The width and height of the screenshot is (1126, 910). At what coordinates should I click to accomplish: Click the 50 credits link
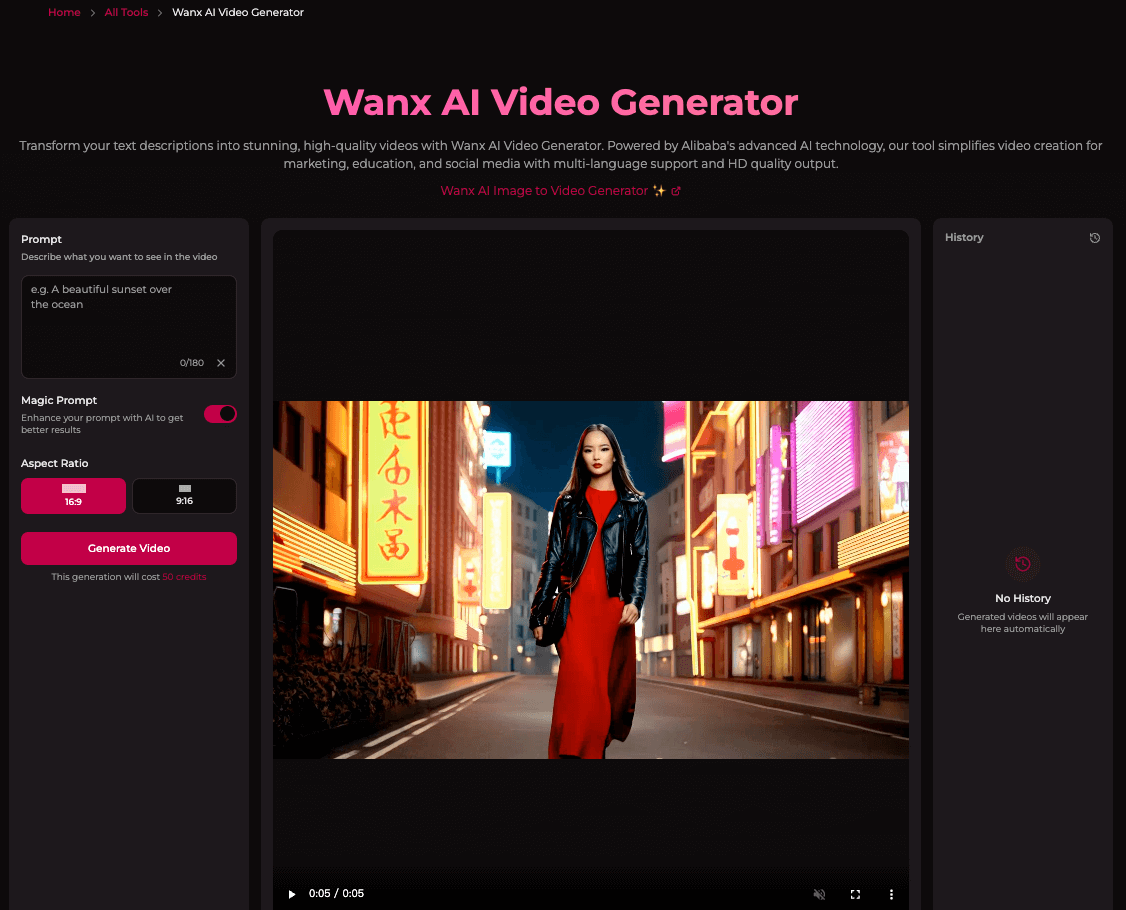point(184,577)
